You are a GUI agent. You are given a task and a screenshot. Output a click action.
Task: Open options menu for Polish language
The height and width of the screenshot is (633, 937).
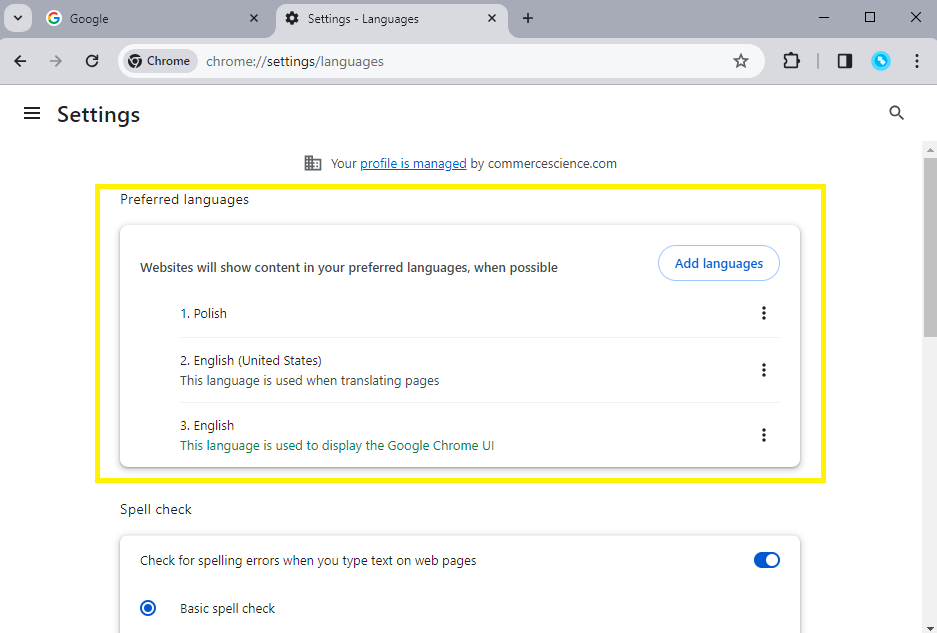coord(764,313)
